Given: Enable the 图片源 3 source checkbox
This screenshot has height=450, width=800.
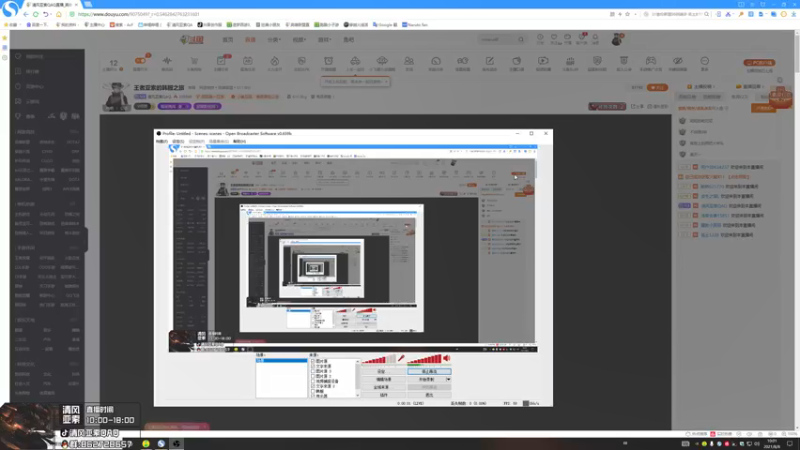Looking at the screenshot, I should 313,371.
